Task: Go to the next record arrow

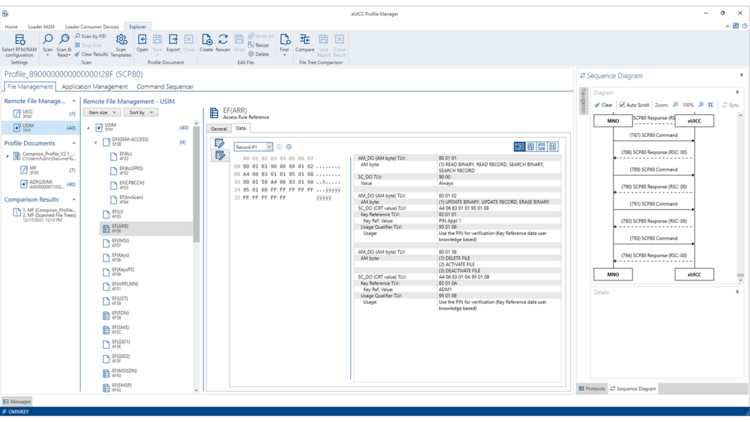Action: (289, 147)
